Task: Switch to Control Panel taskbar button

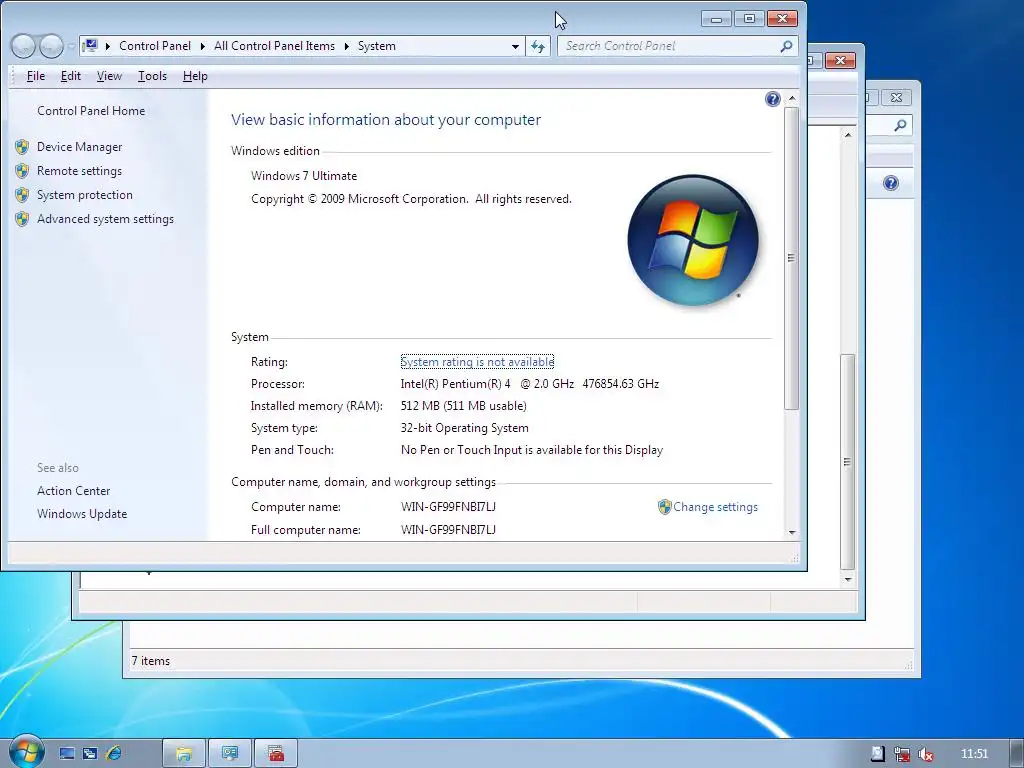Action: 229,754
